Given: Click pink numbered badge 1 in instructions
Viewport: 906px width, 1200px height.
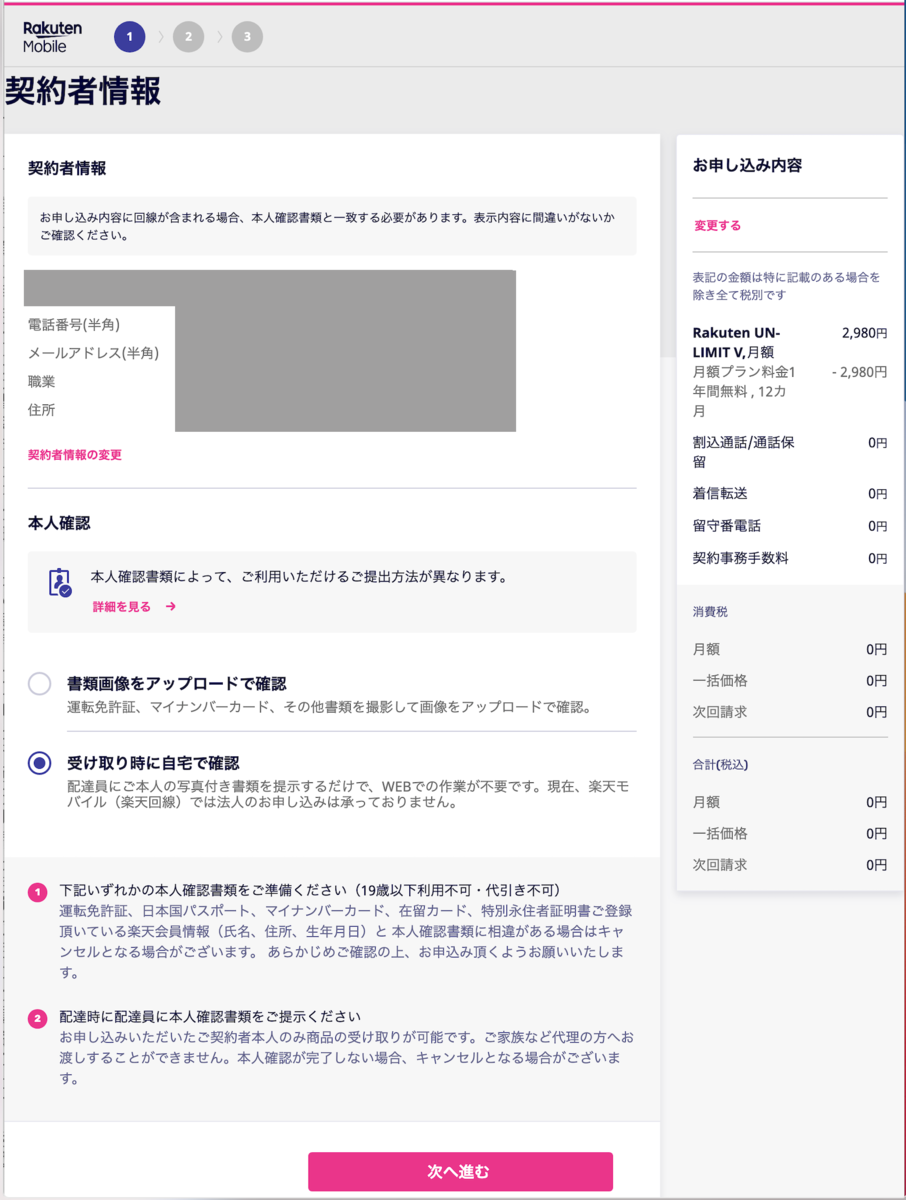Looking at the screenshot, I should coord(38,892).
